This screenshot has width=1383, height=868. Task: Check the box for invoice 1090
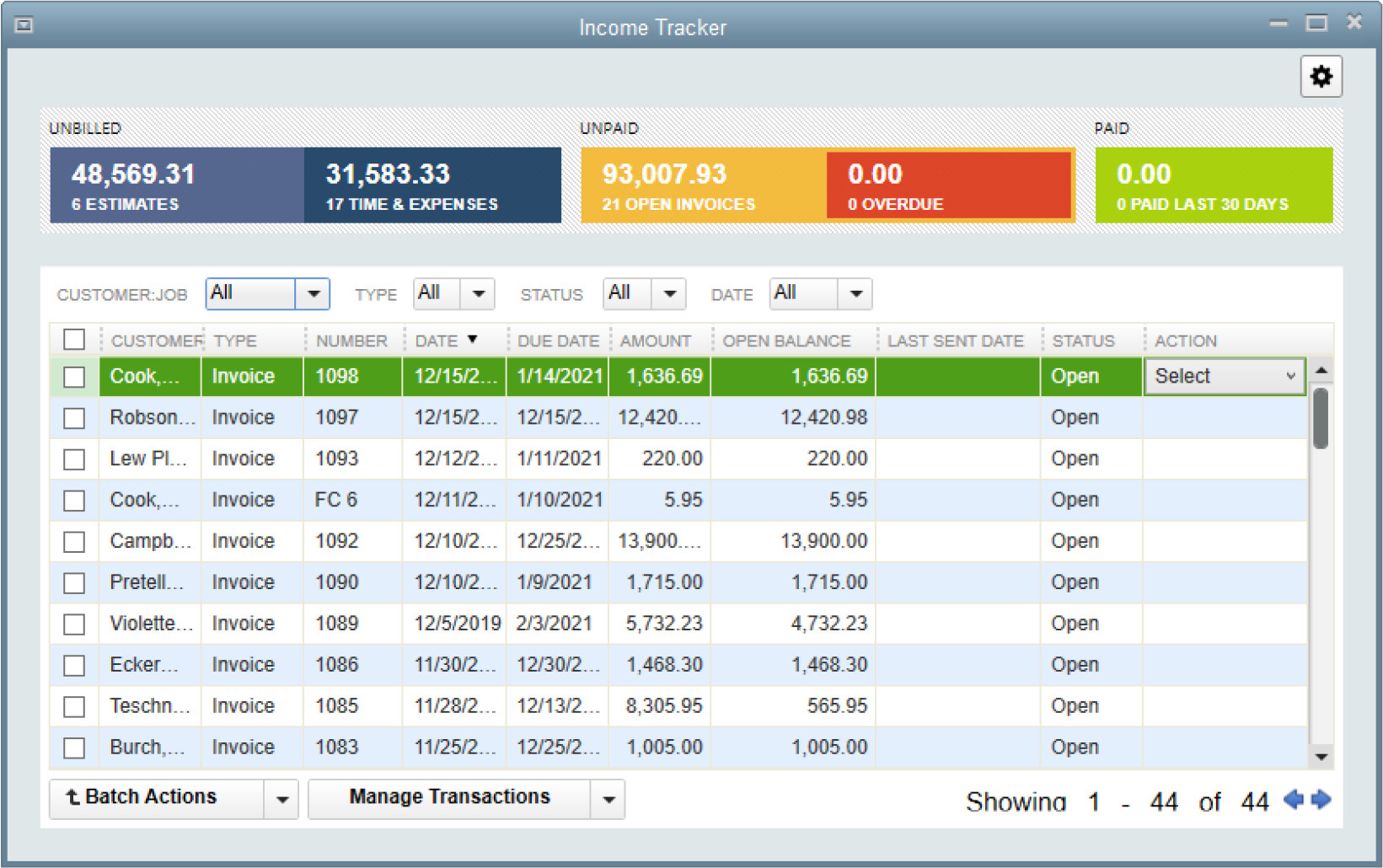pyautogui.click(x=74, y=583)
